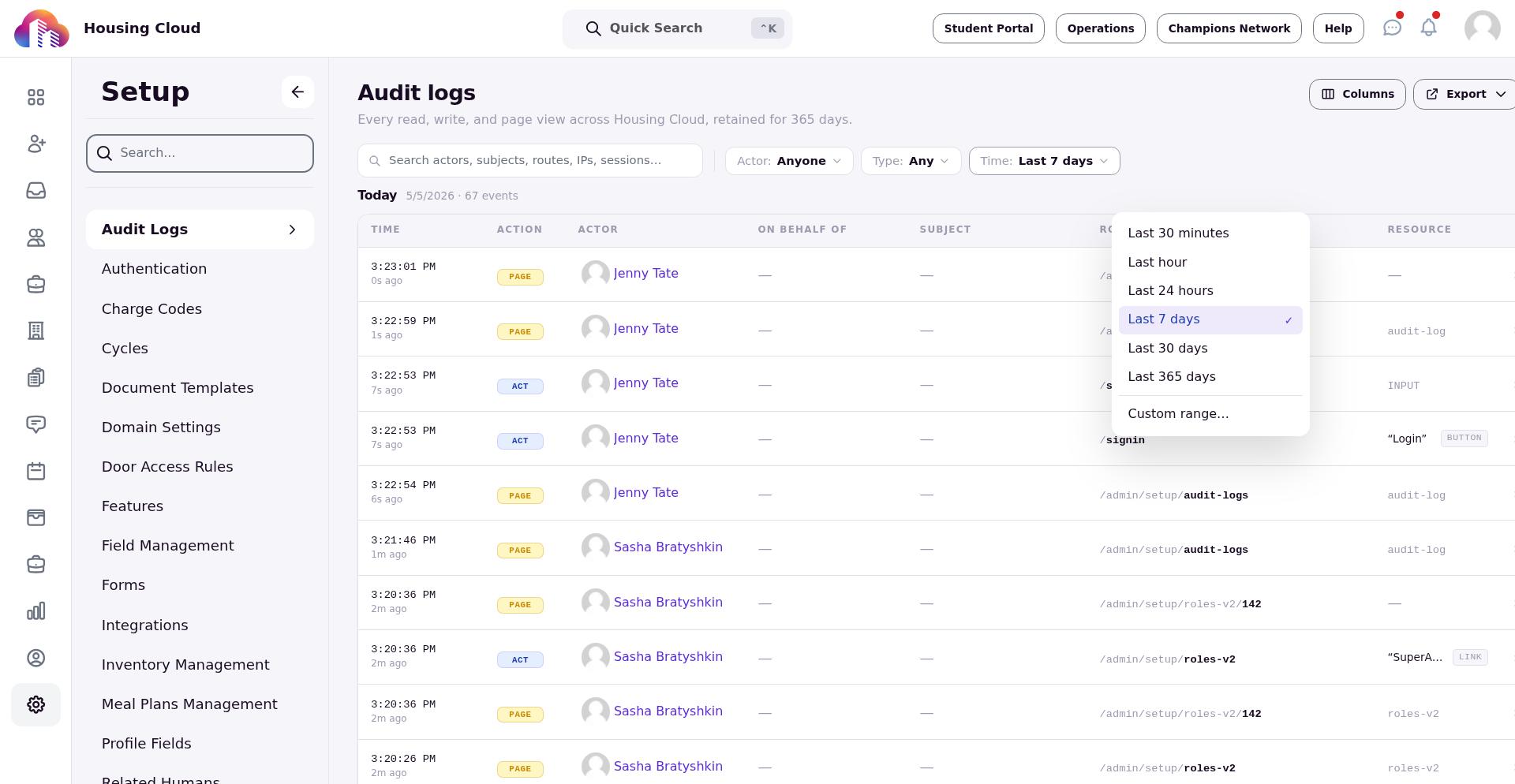Open the Quick Search bar
The width and height of the screenshot is (1515, 784).
point(677,28)
